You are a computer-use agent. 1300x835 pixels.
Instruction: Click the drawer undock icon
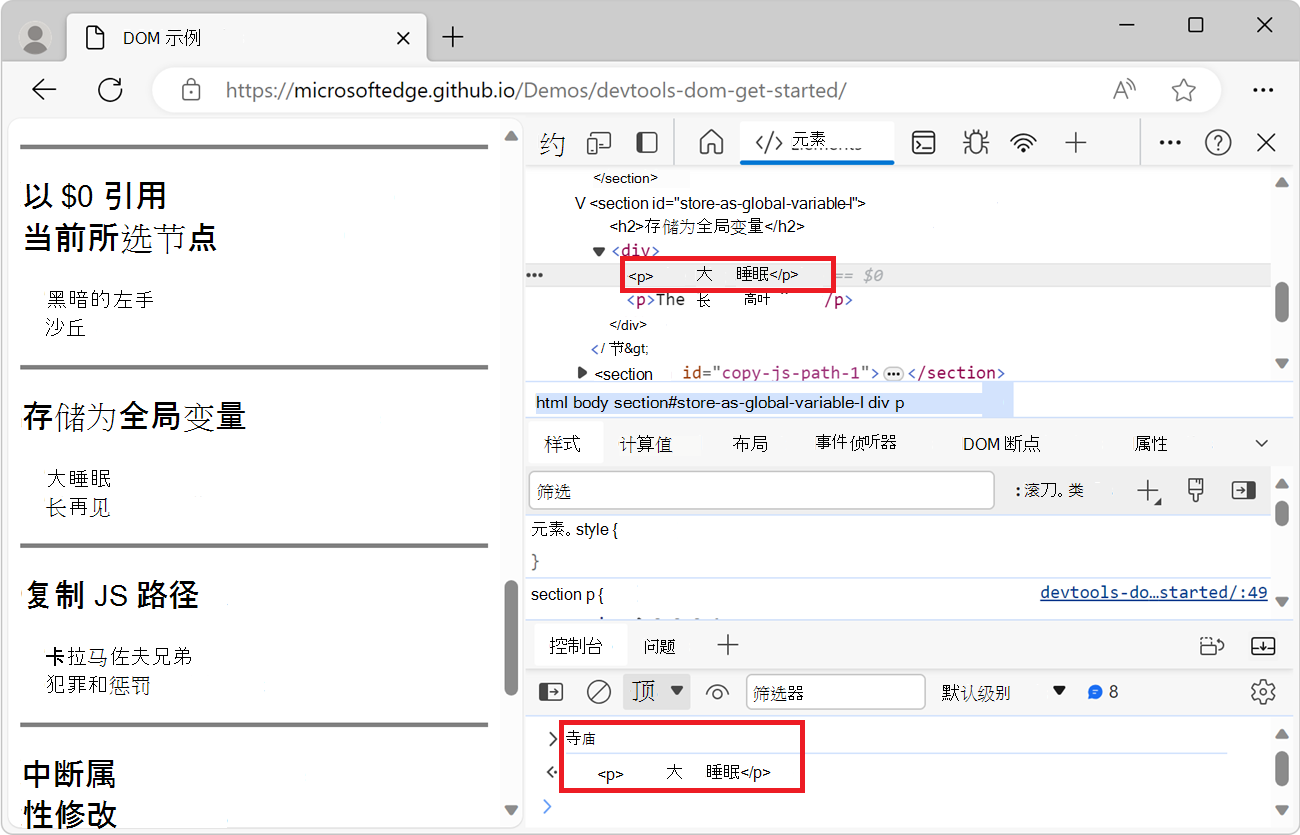tap(1212, 647)
